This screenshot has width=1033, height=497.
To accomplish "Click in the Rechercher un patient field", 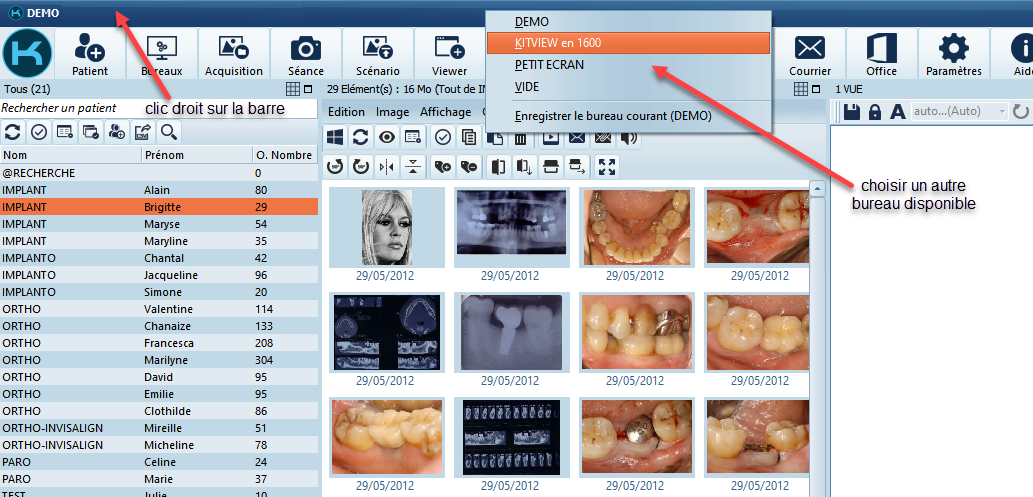I will point(159,108).
